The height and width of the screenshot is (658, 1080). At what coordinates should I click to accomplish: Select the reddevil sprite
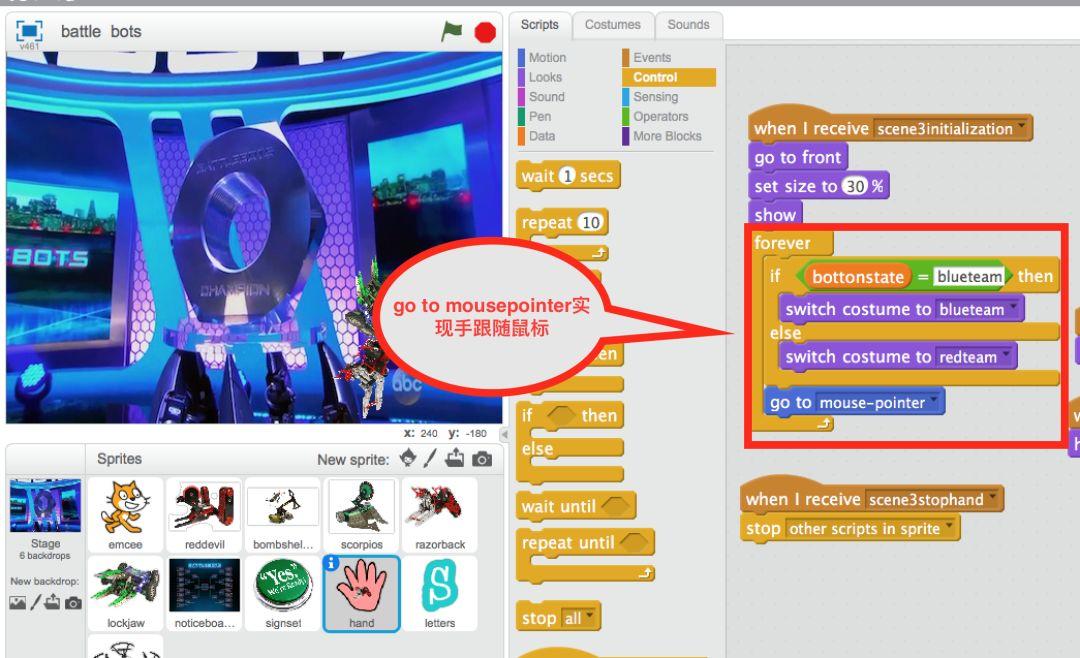point(205,514)
